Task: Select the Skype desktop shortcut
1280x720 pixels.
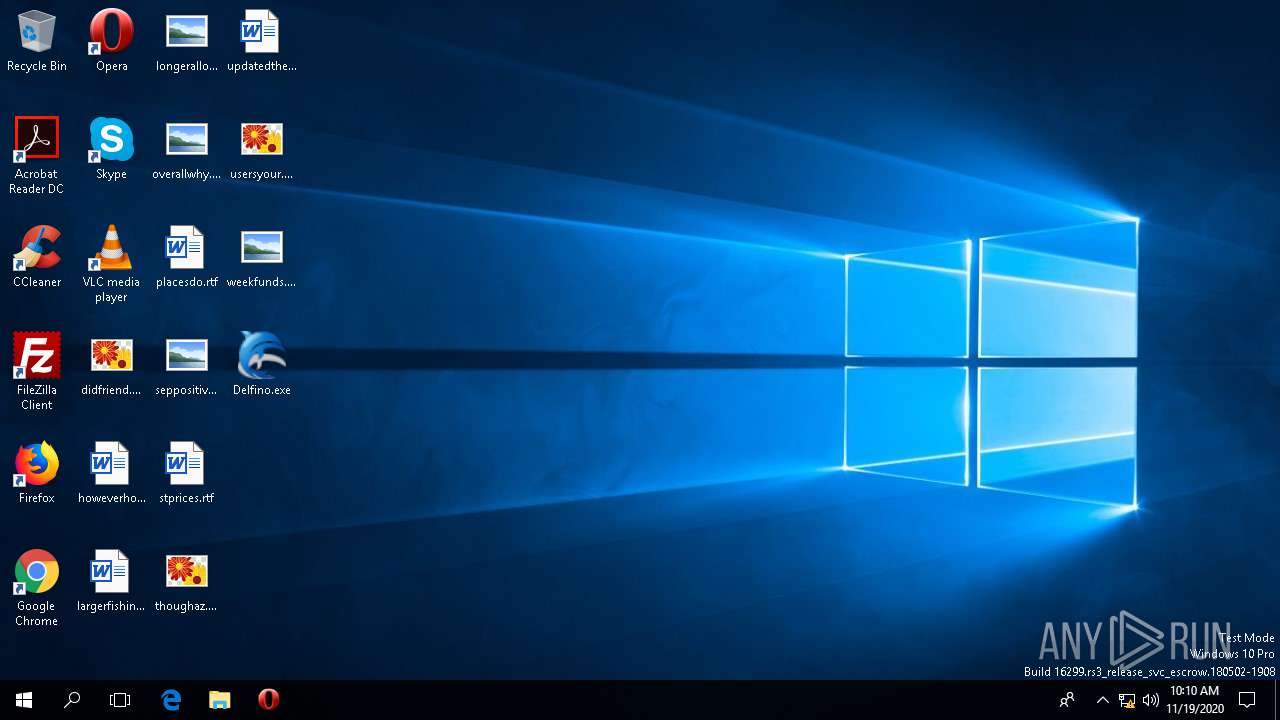Action: point(111,149)
